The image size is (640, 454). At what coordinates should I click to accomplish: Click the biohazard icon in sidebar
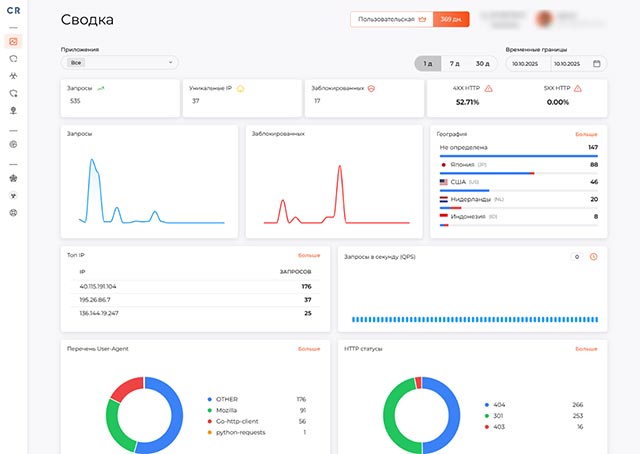coord(13,75)
